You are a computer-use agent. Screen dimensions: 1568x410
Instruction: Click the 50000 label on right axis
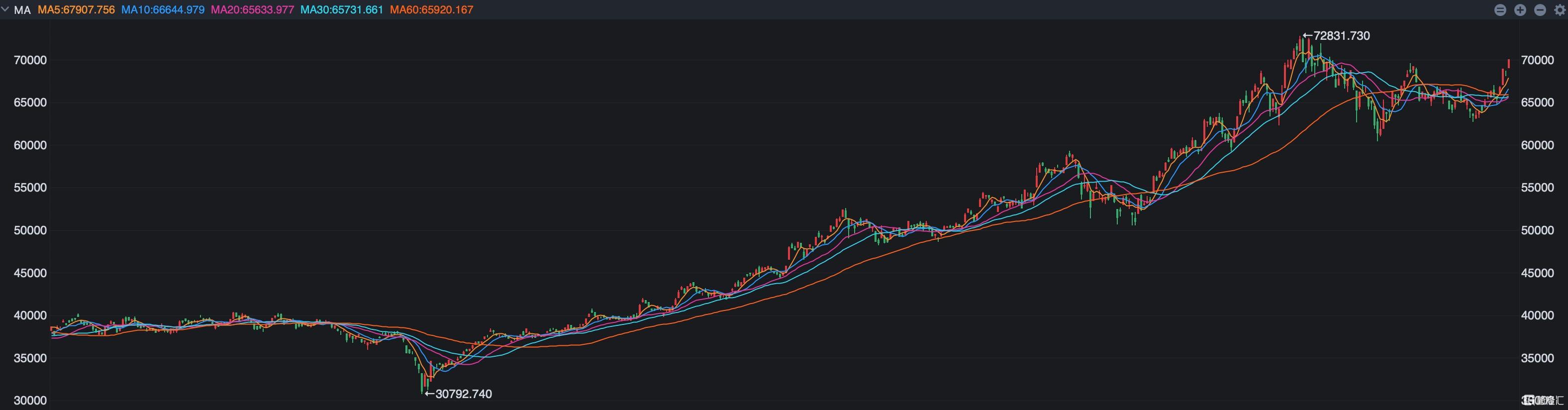pos(1538,230)
